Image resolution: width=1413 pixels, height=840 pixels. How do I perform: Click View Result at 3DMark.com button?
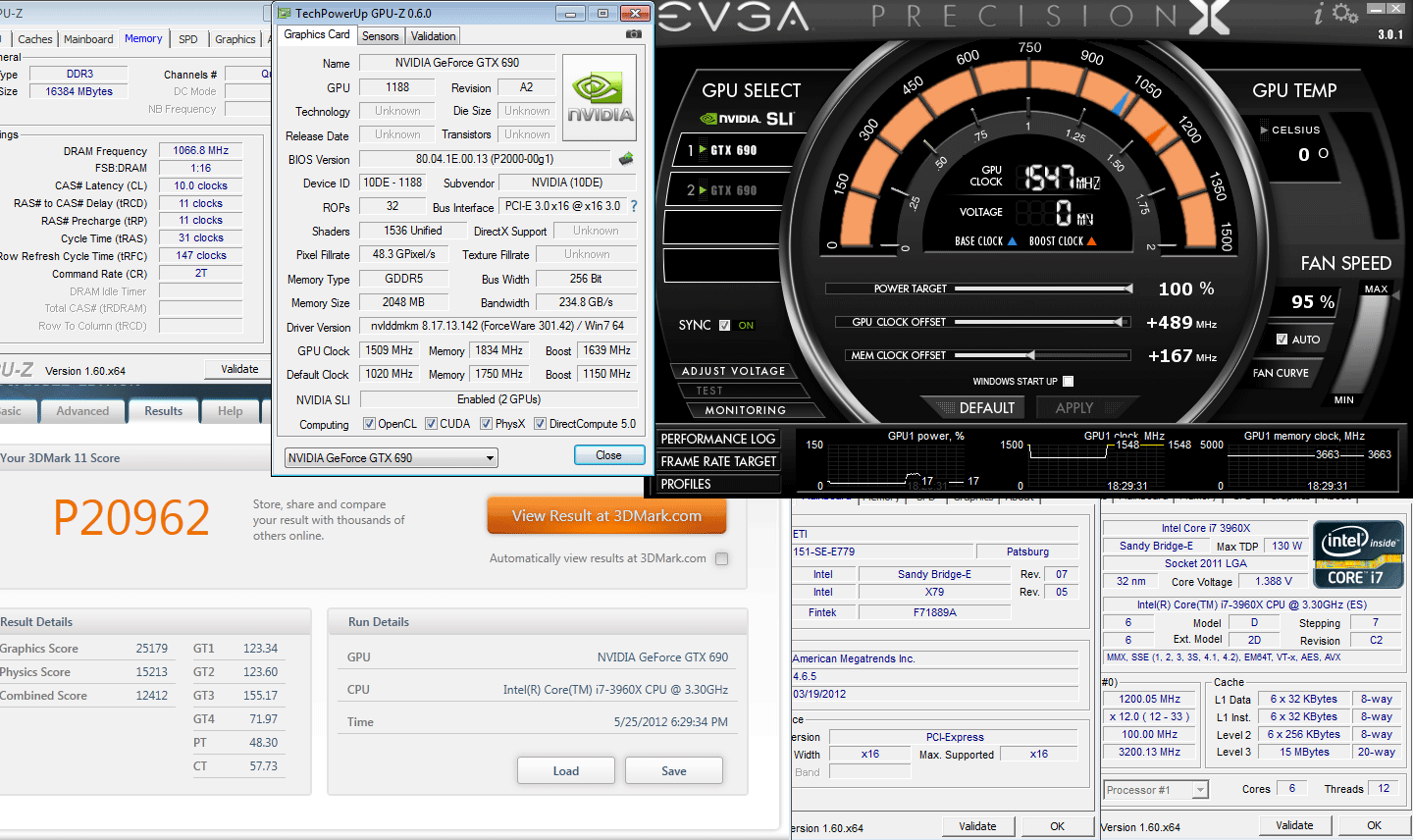[606, 516]
